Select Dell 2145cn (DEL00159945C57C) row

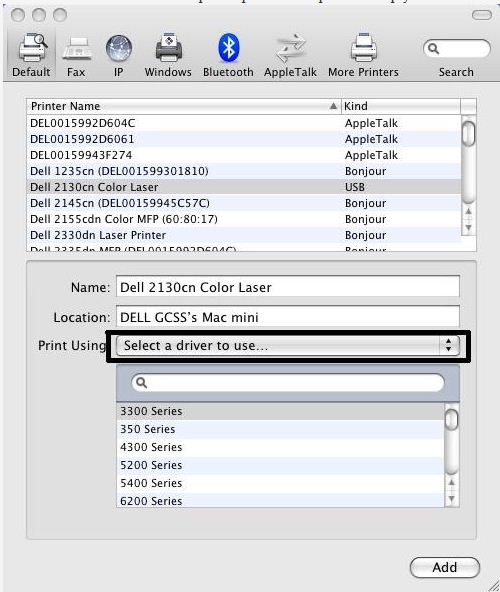pos(244,203)
